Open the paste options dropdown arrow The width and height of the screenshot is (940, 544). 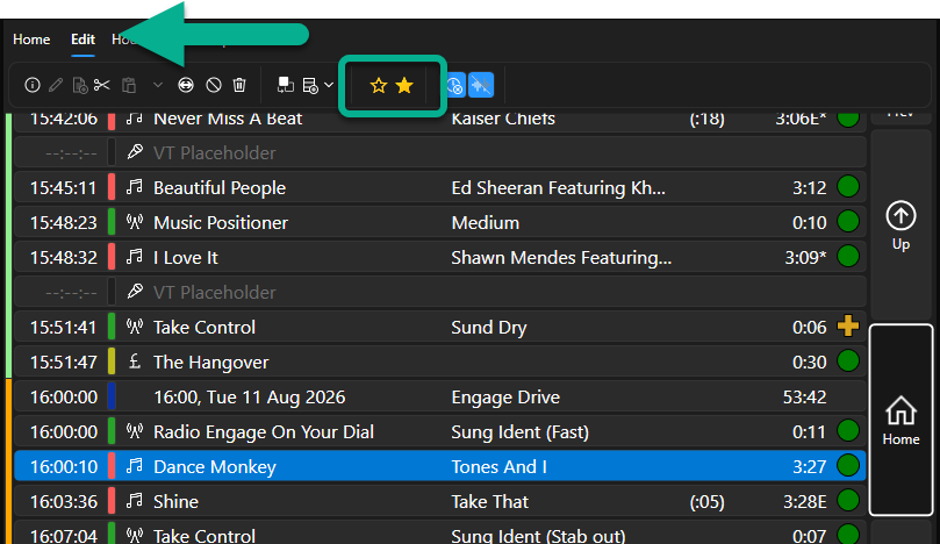[158, 85]
